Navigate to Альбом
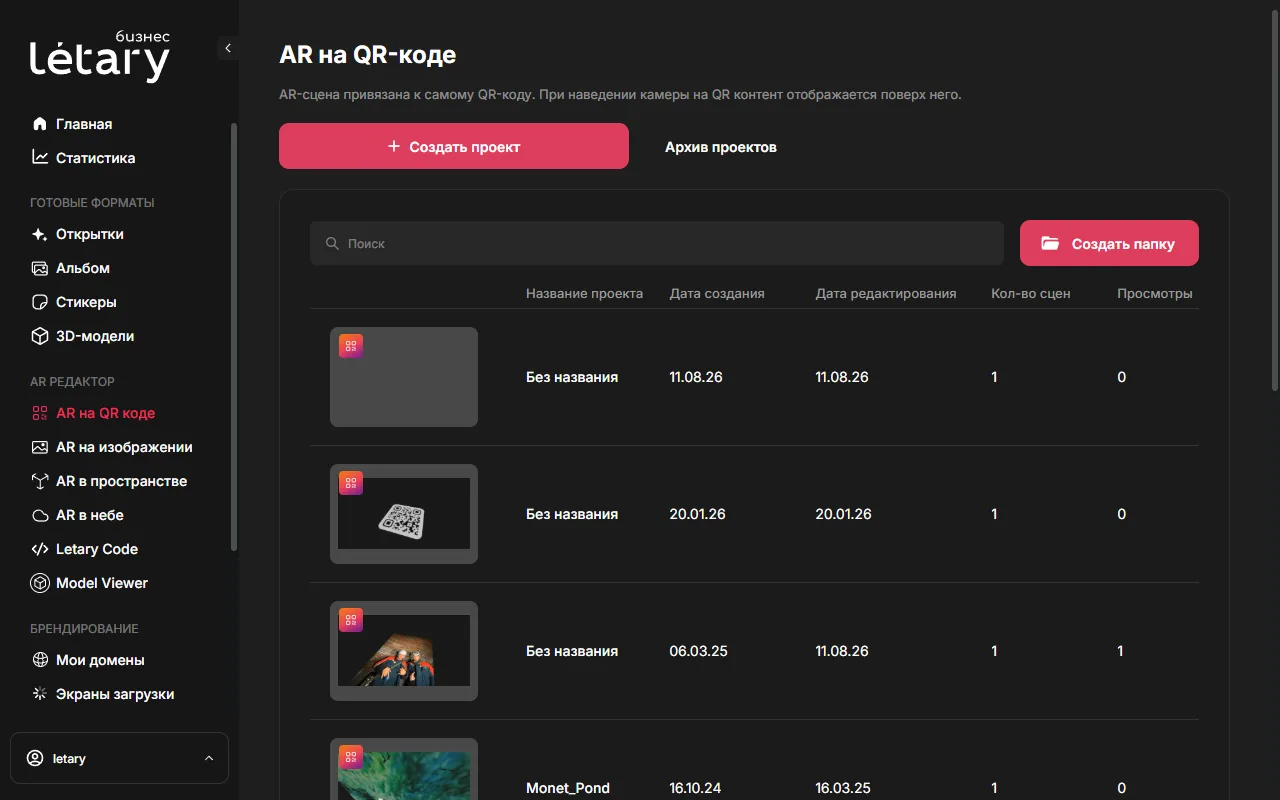Viewport: 1280px width, 800px height. 83,268
